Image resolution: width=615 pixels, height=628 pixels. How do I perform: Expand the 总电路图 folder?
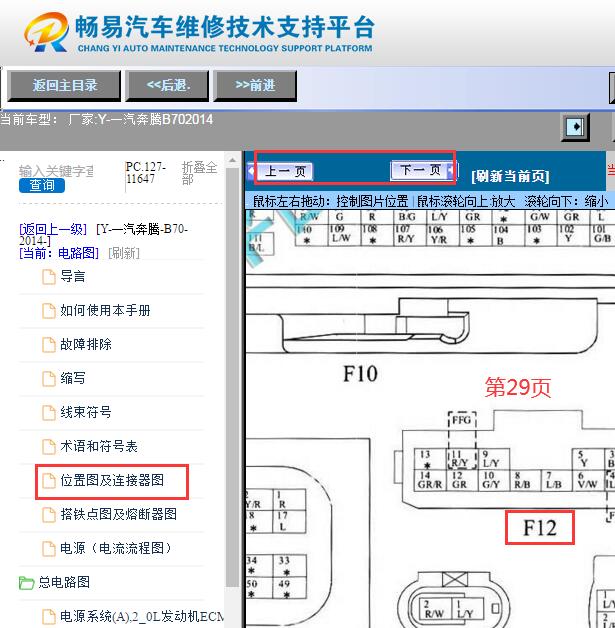(x=64, y=582)
